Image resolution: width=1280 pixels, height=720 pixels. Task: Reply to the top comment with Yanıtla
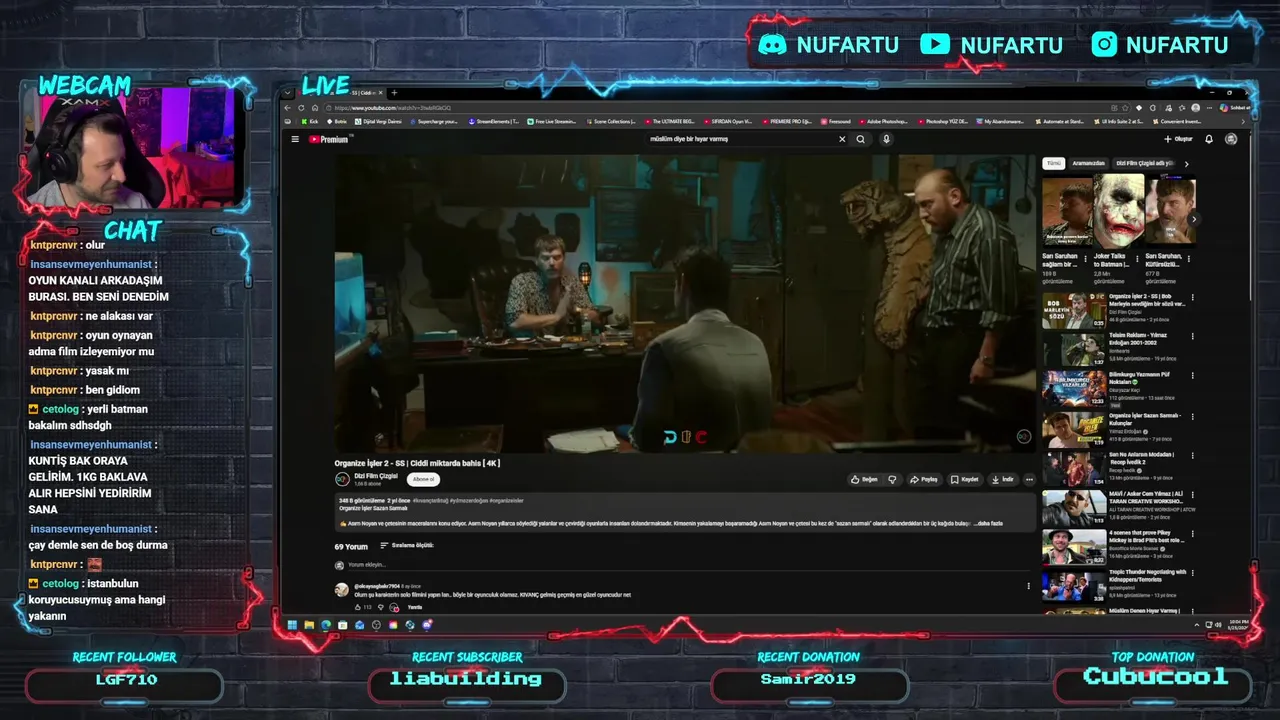pyautogui.click(x=414, y=607)
